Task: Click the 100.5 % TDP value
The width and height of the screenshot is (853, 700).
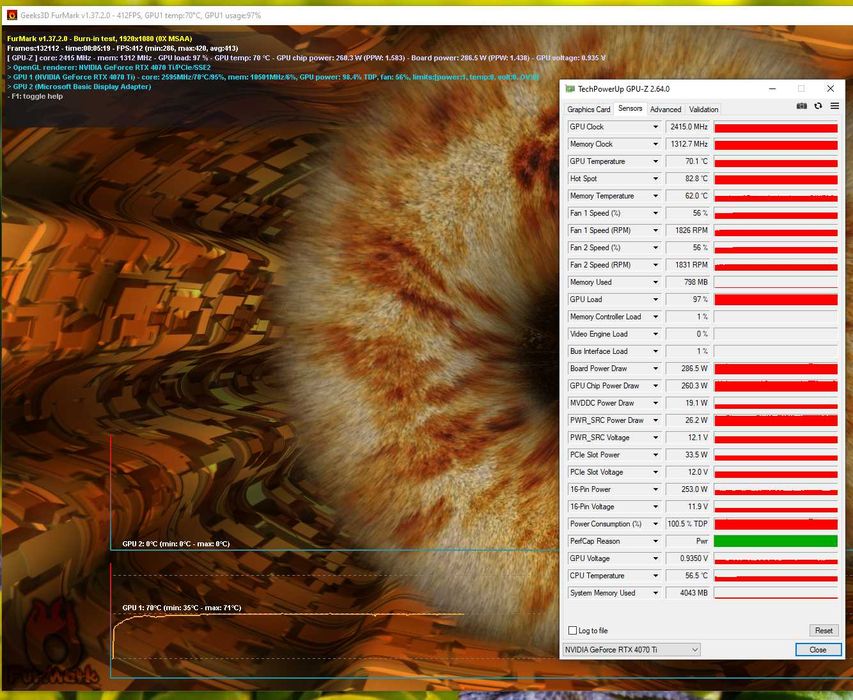Action: pos(688,524)
